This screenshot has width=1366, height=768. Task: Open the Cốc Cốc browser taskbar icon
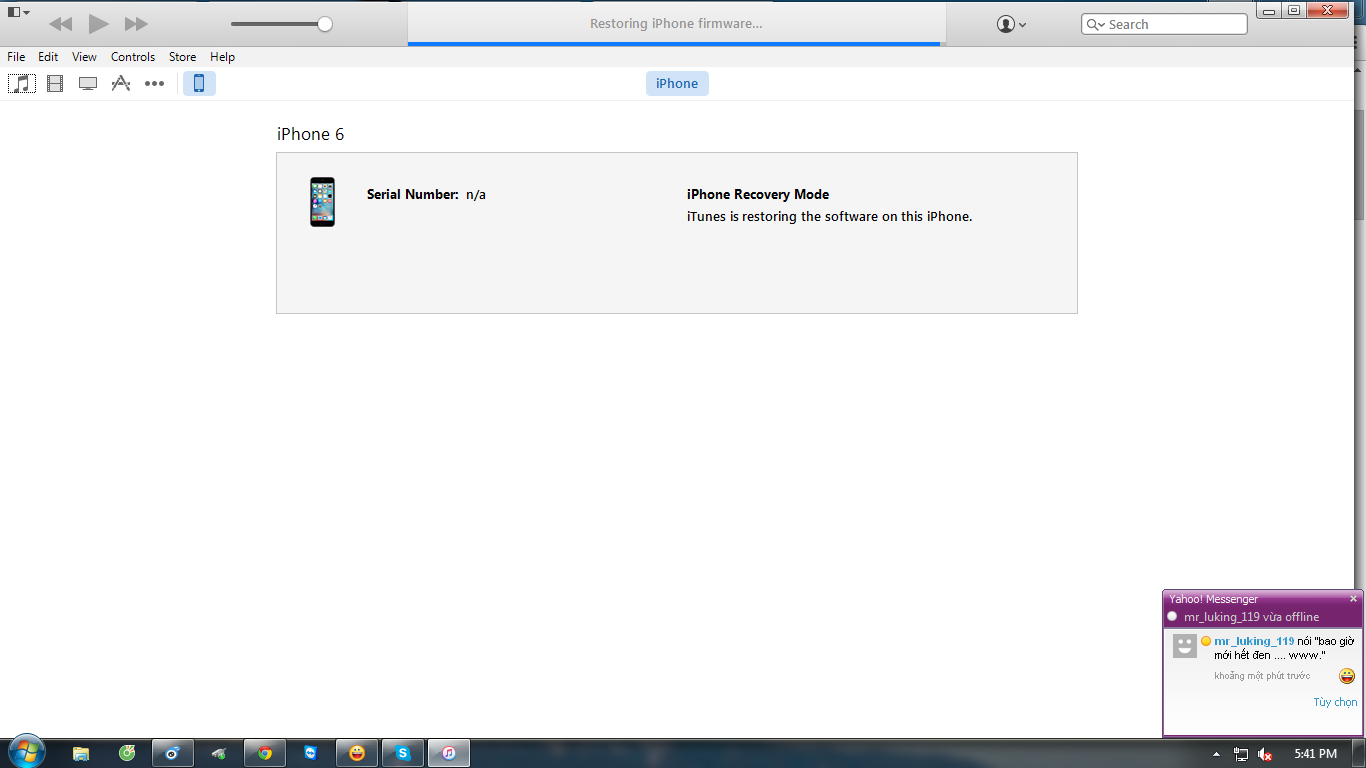127,753
